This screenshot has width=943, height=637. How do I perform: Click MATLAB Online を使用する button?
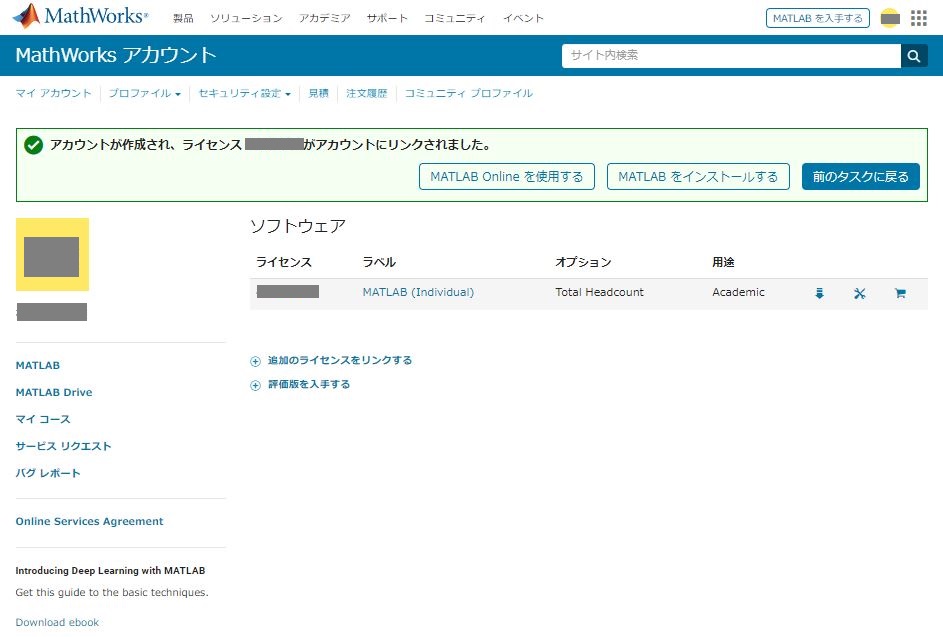506,177
